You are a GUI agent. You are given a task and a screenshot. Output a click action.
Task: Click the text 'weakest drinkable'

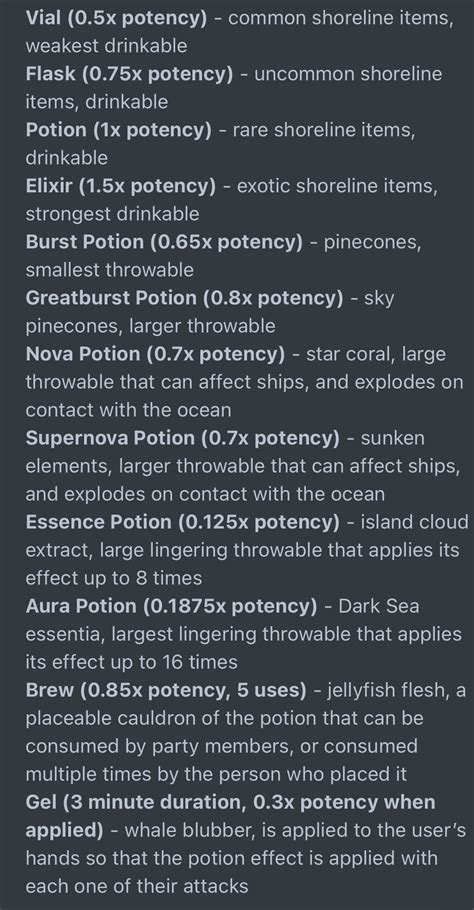point(106,46)
